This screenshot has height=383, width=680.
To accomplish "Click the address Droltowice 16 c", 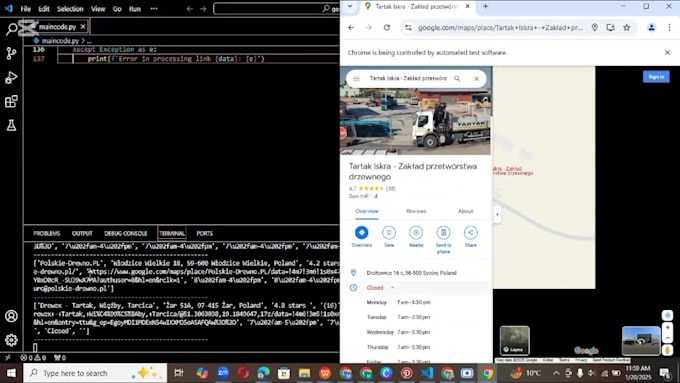I will pyautogui.click(x=411, y=273).
